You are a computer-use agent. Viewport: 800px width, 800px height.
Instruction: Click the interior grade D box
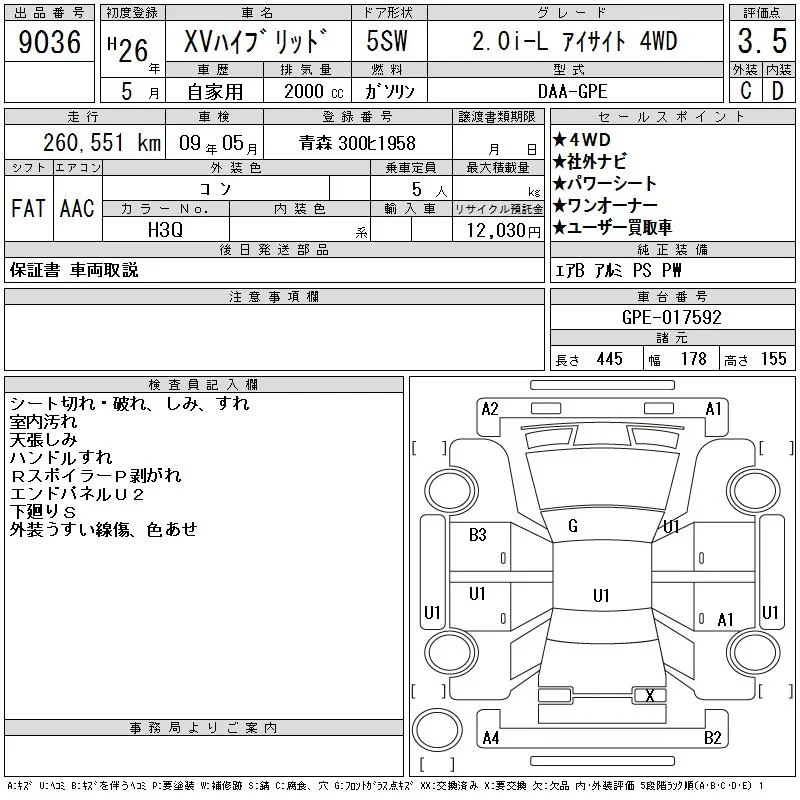778,91
